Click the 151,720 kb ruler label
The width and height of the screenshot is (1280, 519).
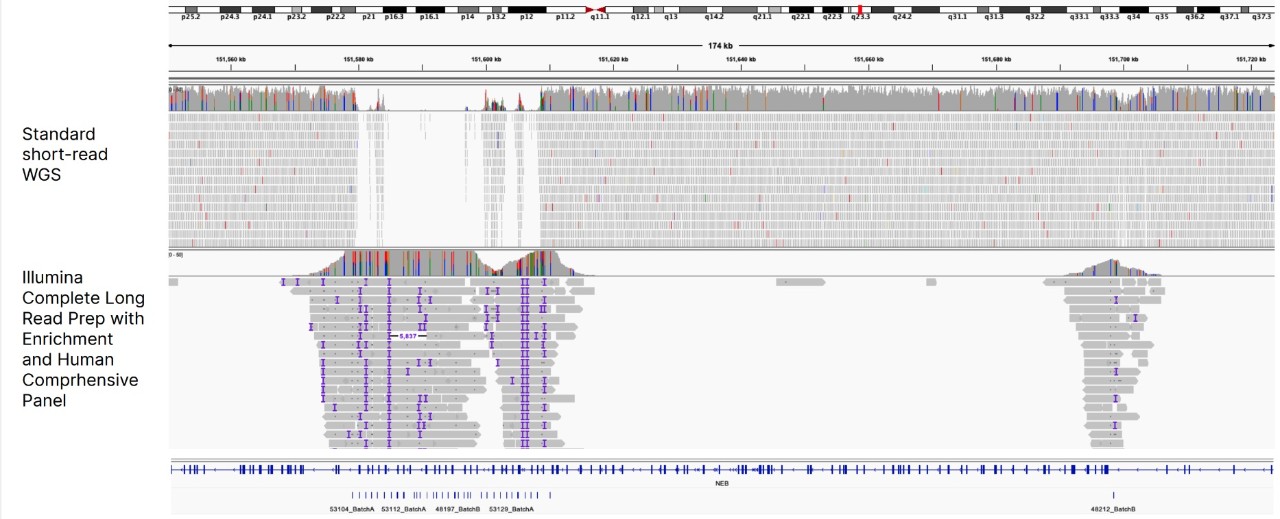1252,60
